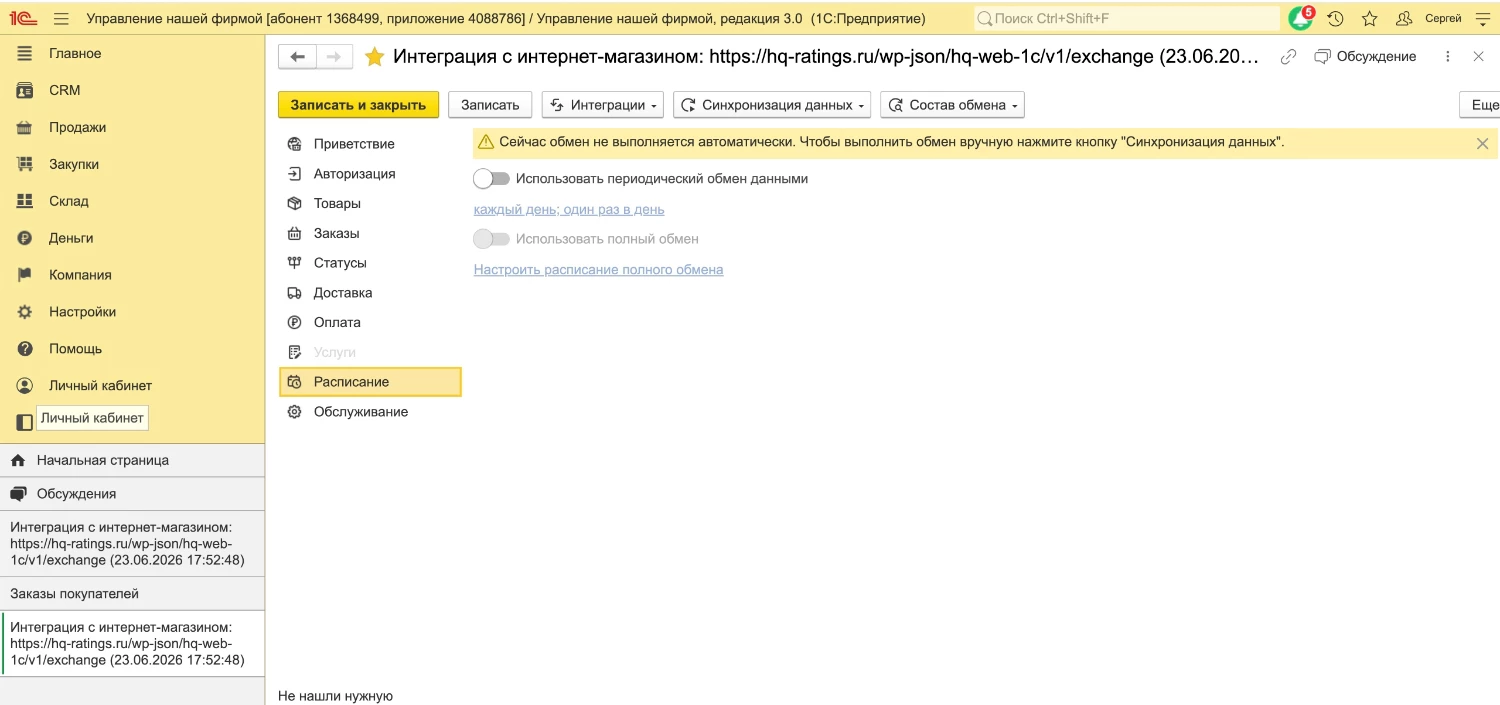The height and width of the screenshot is (705, 1500).
Task: Click Записать и закрыть button
Action: point(358,105)
